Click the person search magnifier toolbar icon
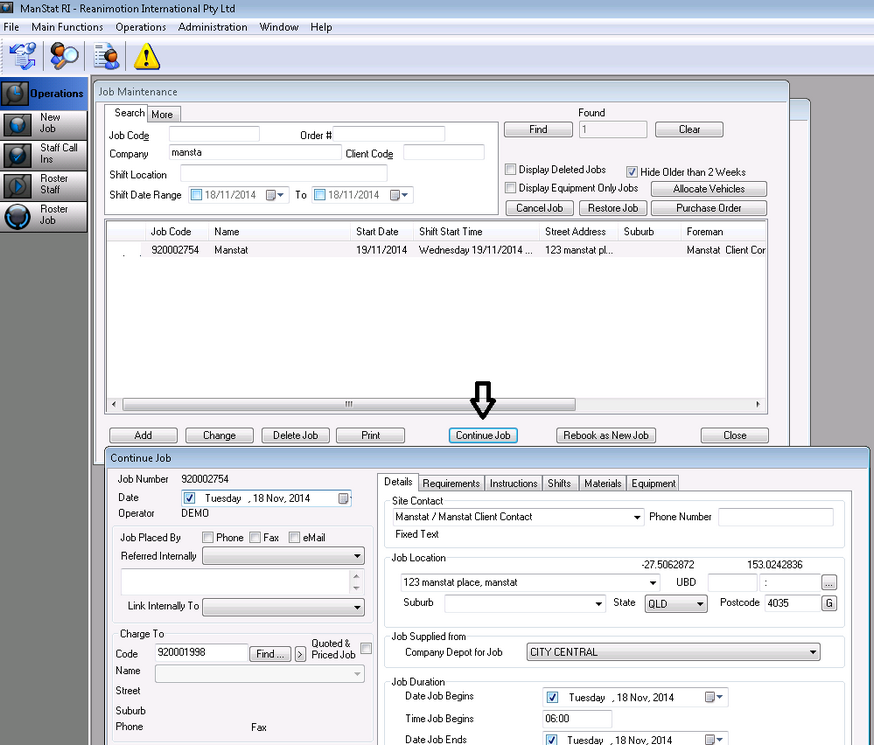The height and width of the screenshot is (745, 874). click(x=64, y=56)
